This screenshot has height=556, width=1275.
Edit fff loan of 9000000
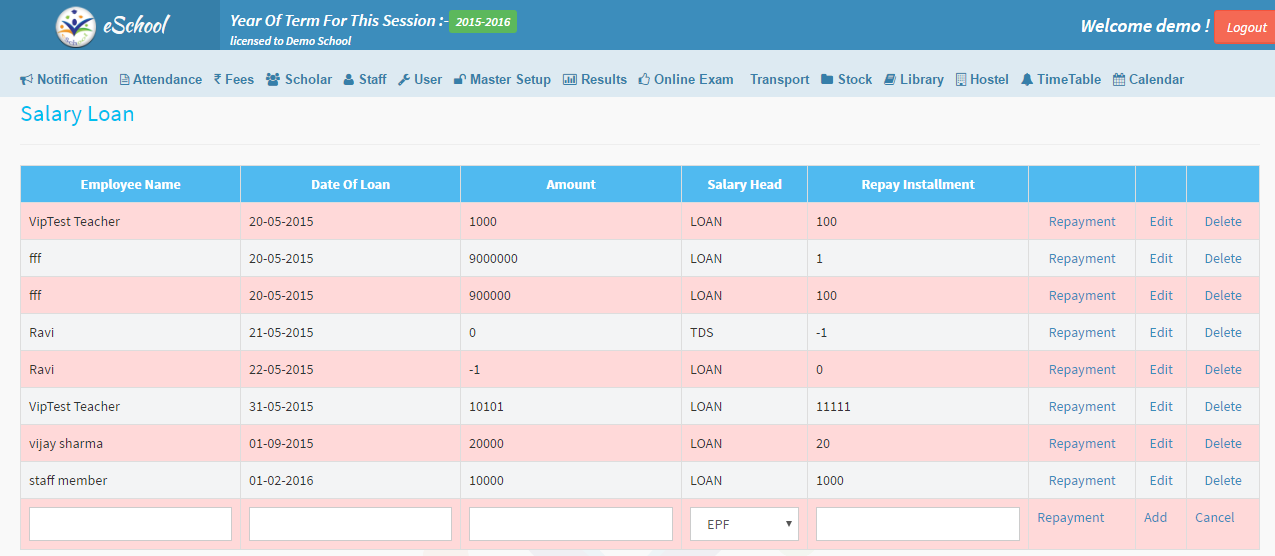pos(1161,258)
